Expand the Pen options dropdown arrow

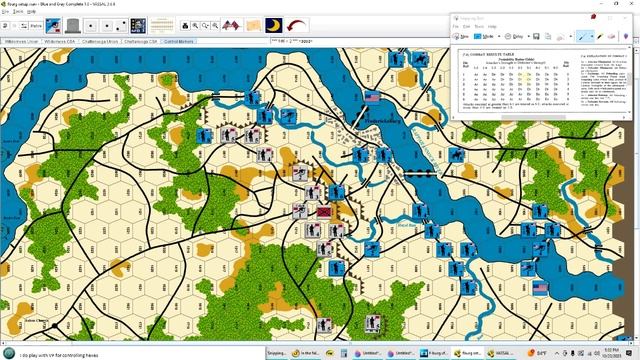(x=591, y=36)
